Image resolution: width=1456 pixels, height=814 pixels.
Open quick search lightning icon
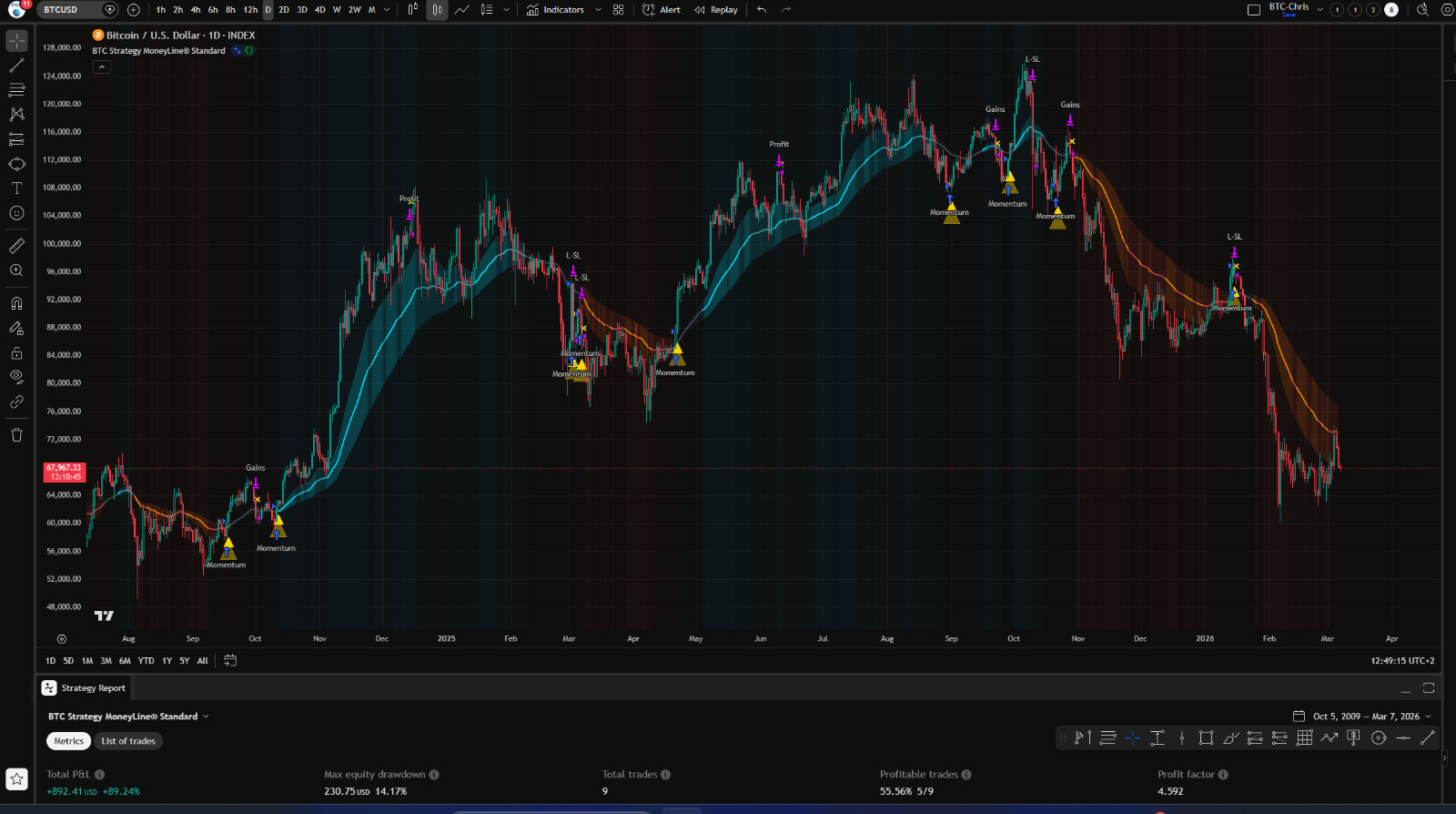[x=1423, y=10]
